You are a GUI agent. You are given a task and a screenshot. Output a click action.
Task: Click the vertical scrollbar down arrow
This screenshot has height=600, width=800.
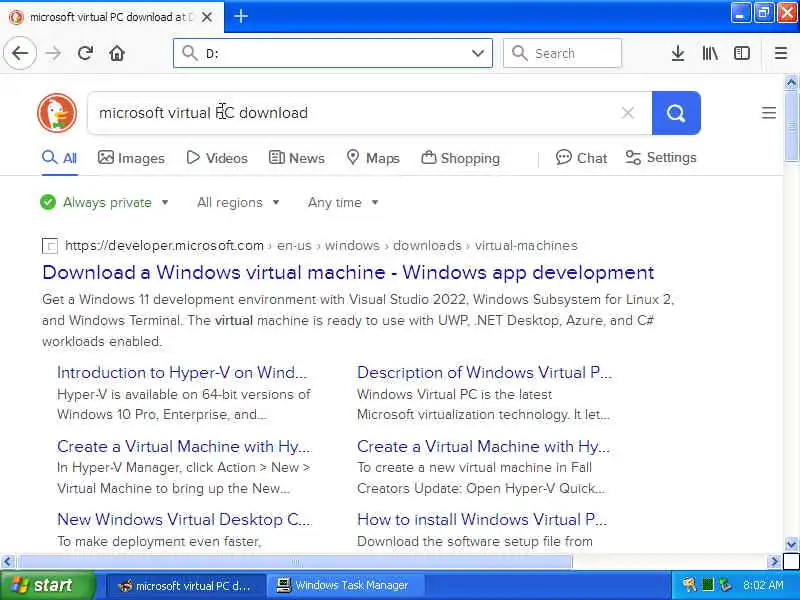pos(791,544)
